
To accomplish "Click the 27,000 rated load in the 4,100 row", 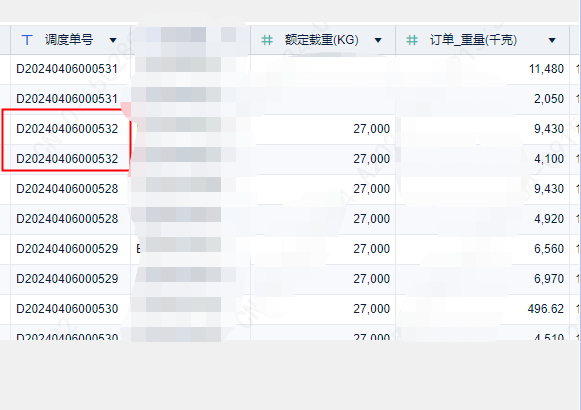I will pos(372,159).
